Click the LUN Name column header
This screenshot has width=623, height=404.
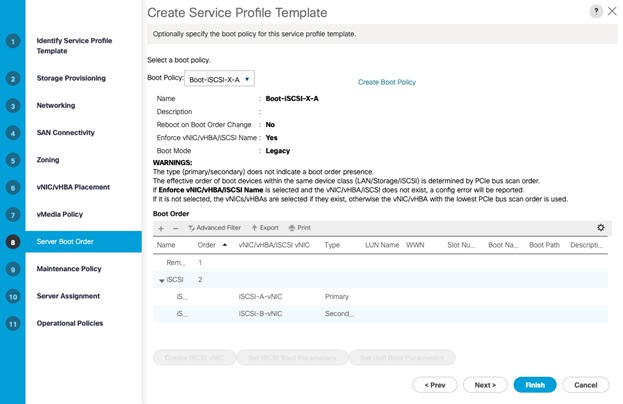point(382,245)
